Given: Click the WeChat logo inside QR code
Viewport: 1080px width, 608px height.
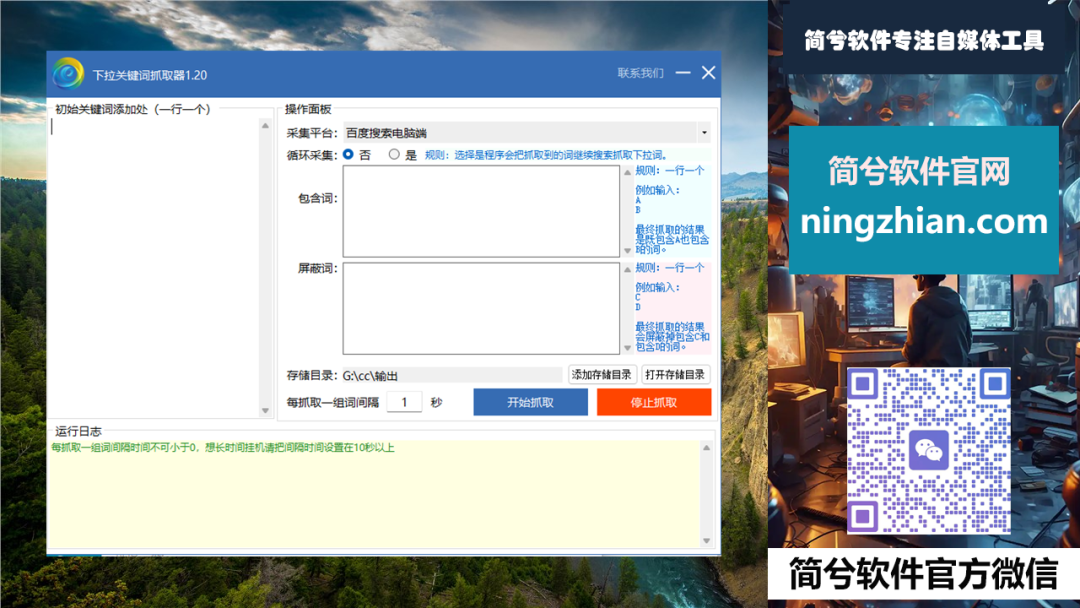Looking at the screenshot, I should (928, 450).
